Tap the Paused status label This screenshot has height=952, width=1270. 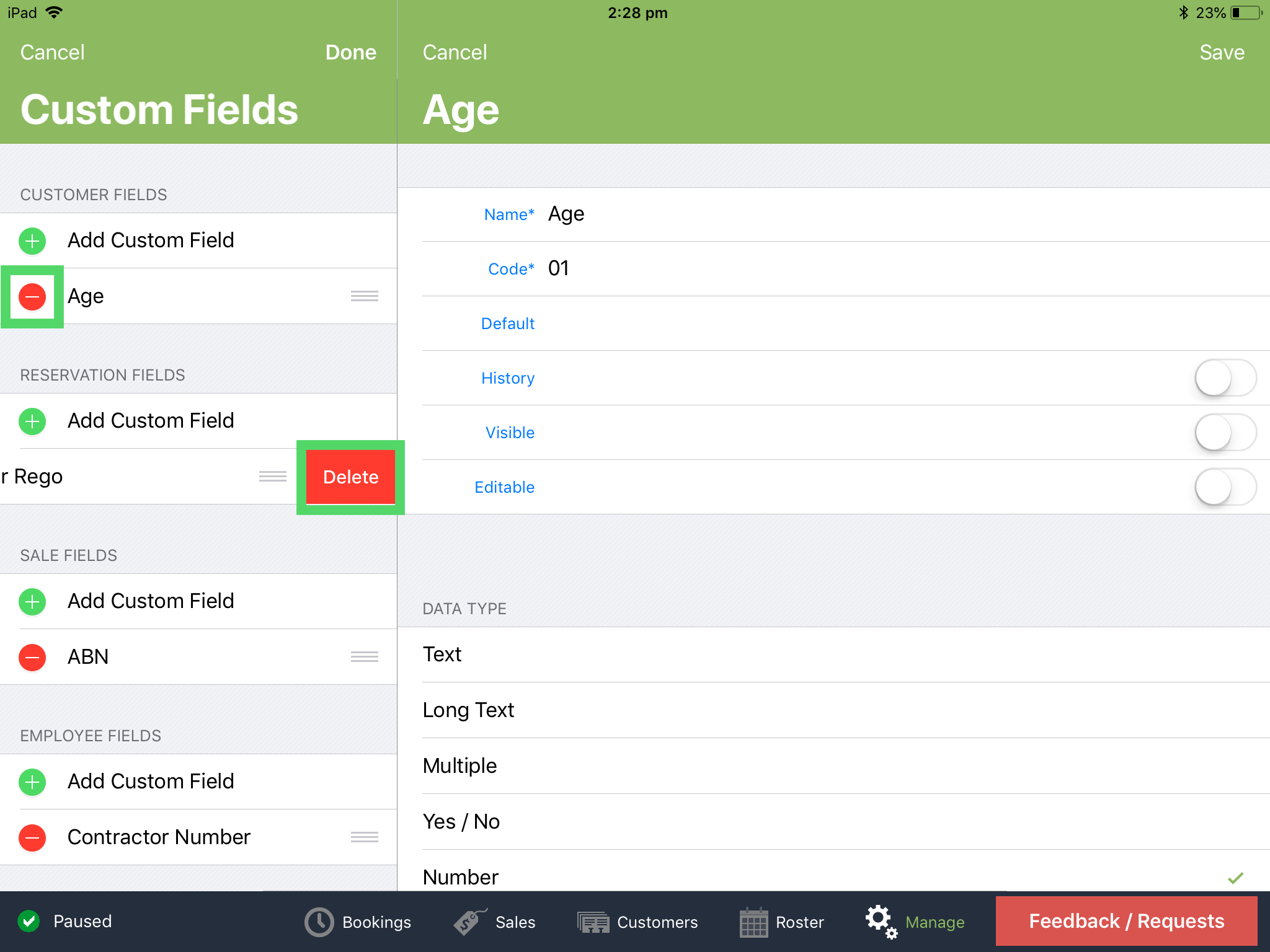pos(82,921)
